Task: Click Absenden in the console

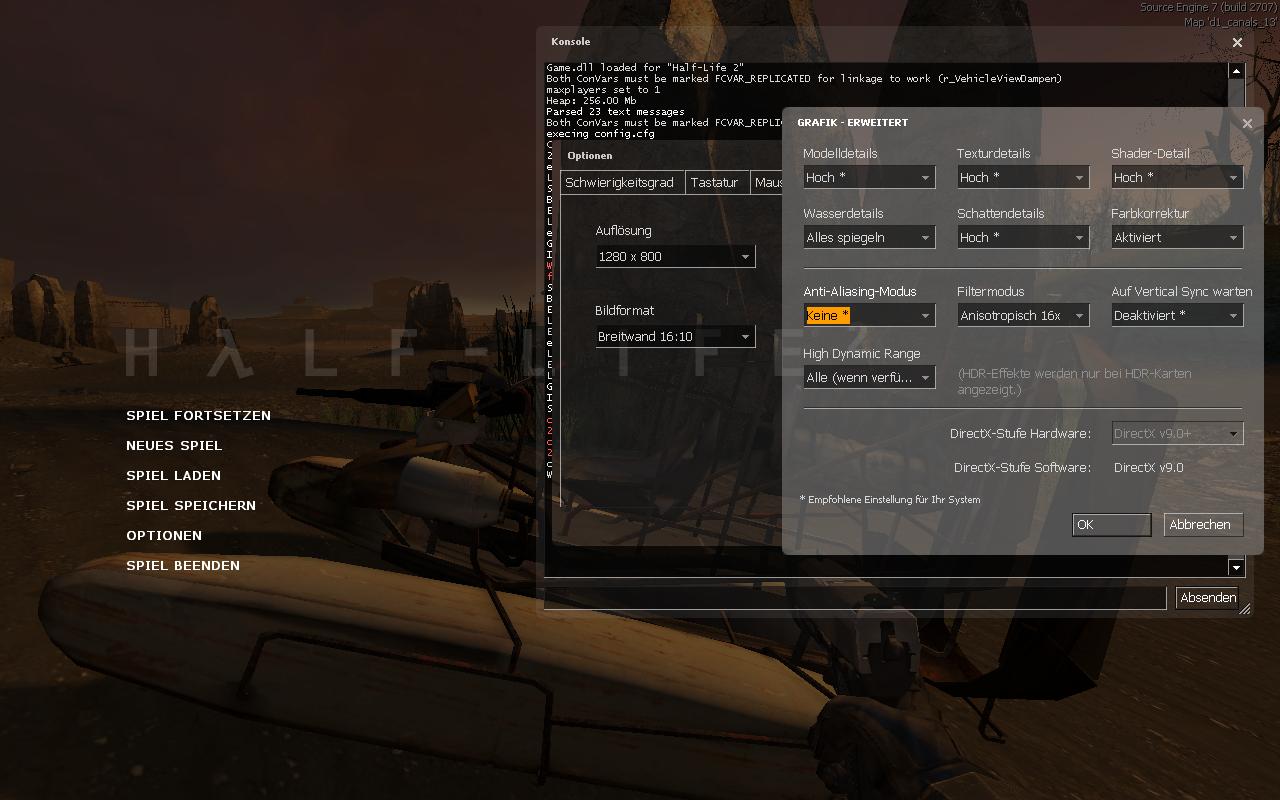Action: [1207, 597]
